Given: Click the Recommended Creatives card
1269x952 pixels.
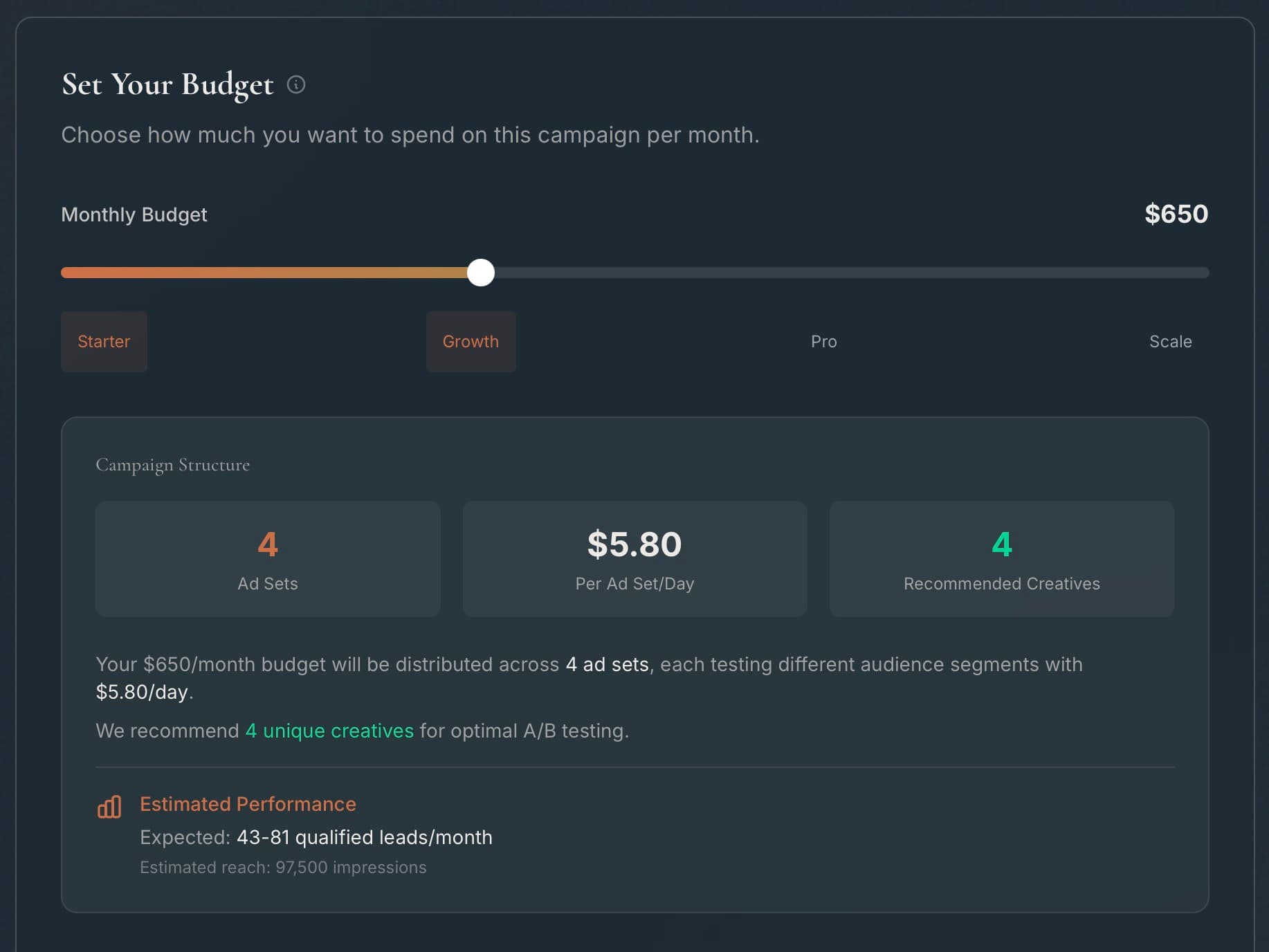Looking at the screenshot, I should (1001, 559).
